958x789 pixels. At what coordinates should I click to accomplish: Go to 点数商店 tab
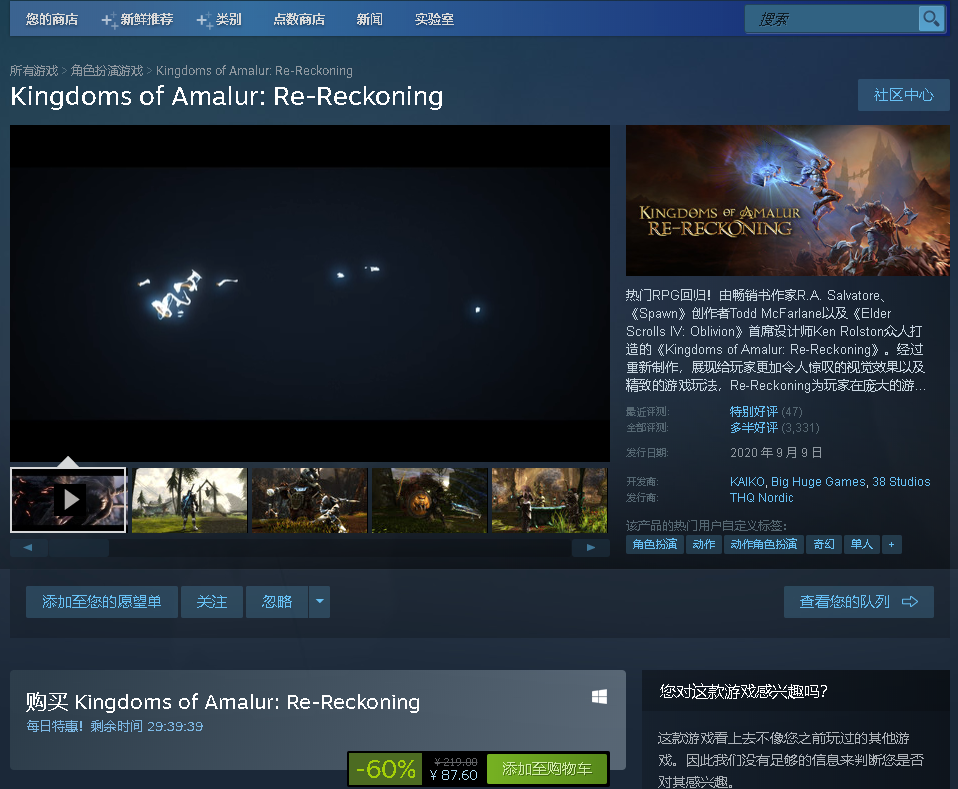pyautogui.click(x=299, y=20)
